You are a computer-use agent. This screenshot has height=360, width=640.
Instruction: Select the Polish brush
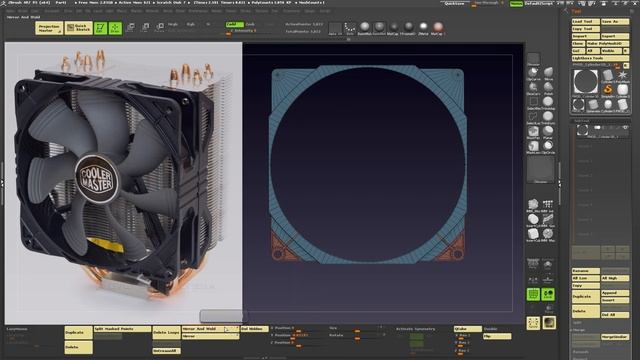548,89
